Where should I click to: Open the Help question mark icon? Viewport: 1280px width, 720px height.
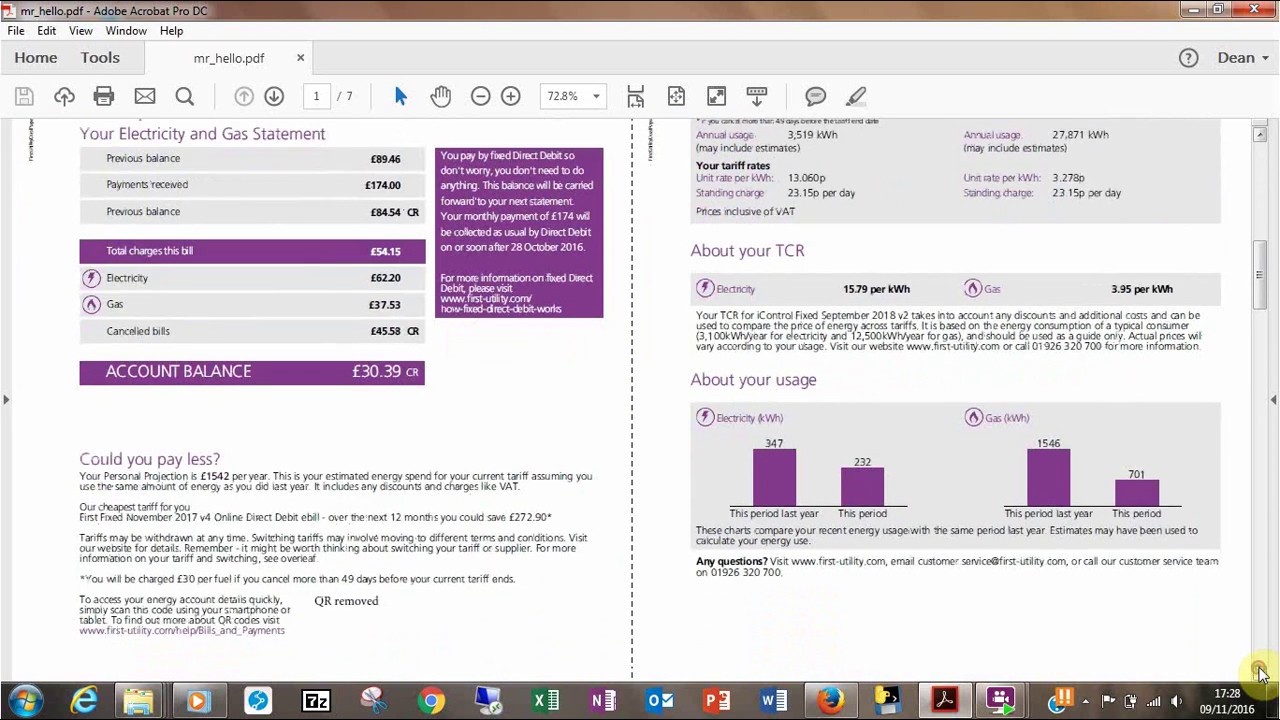pos(1188,58)
